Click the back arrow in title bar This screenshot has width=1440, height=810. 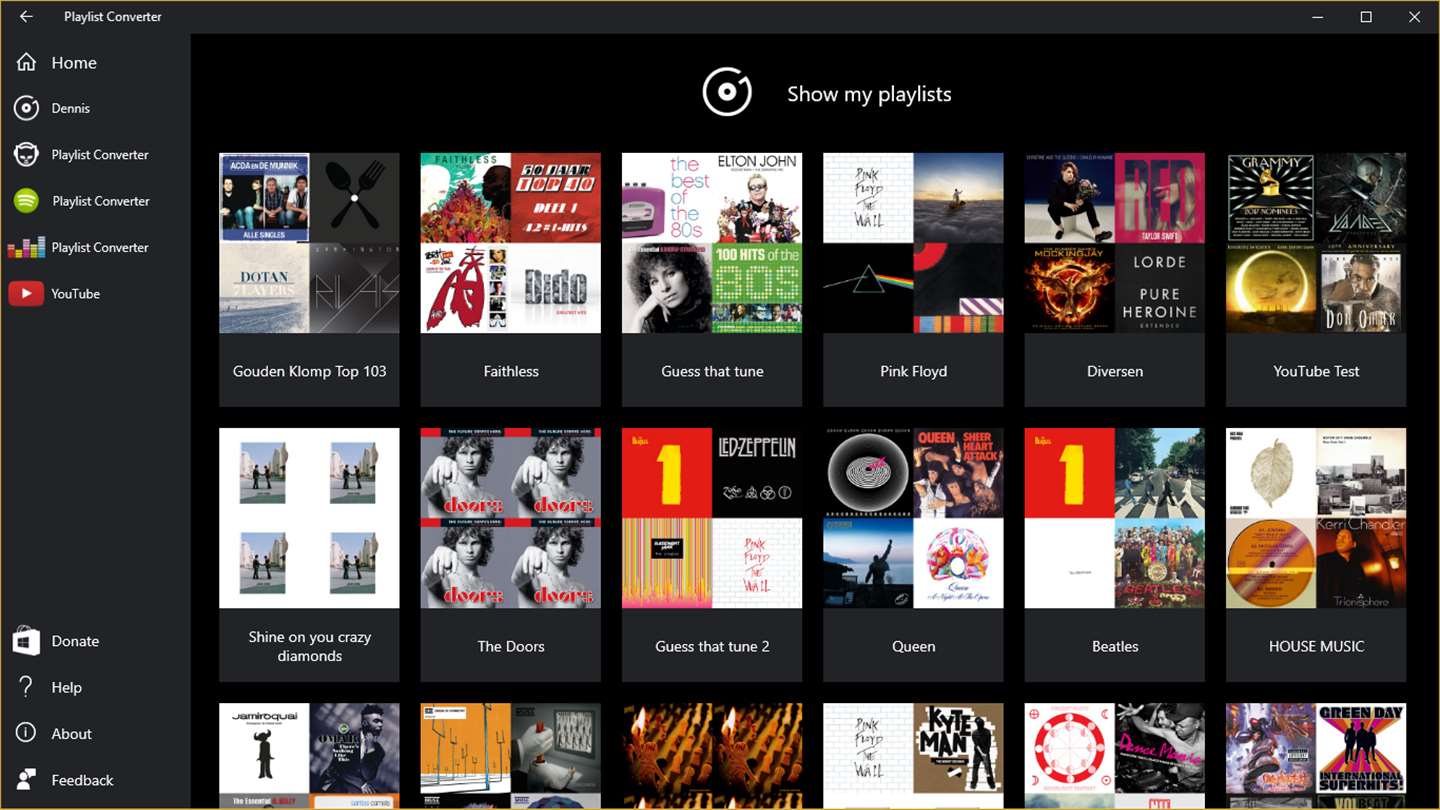[26, 17]
